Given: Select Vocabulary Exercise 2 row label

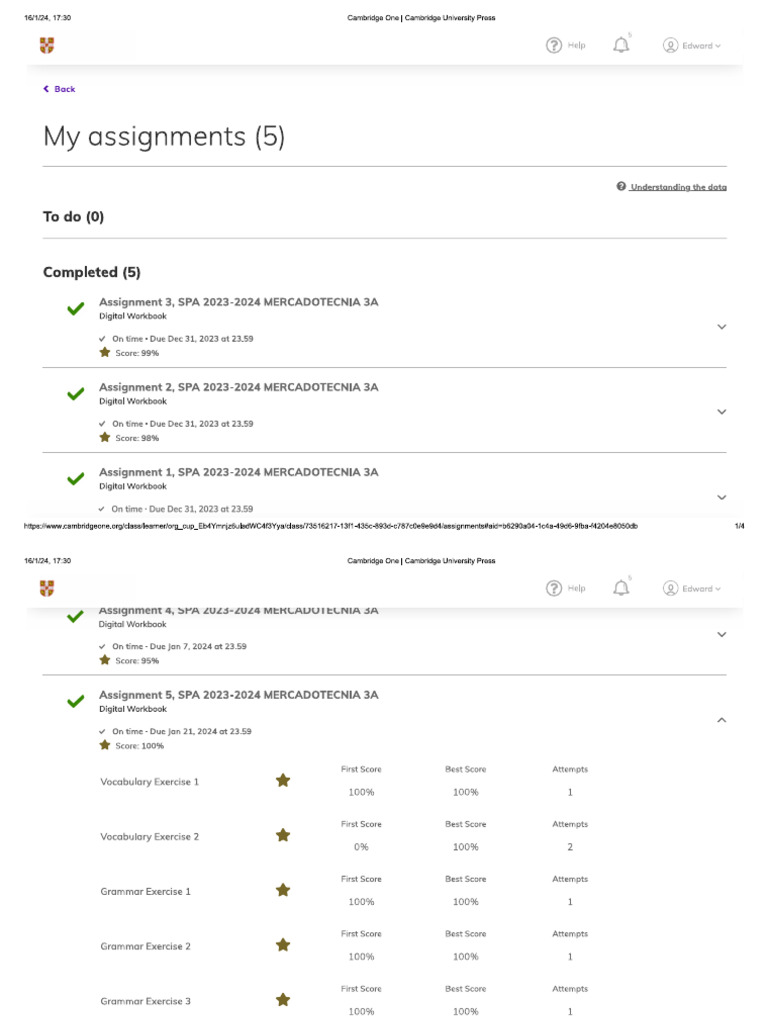Looking at the screenshot, I should click(150, 837).
